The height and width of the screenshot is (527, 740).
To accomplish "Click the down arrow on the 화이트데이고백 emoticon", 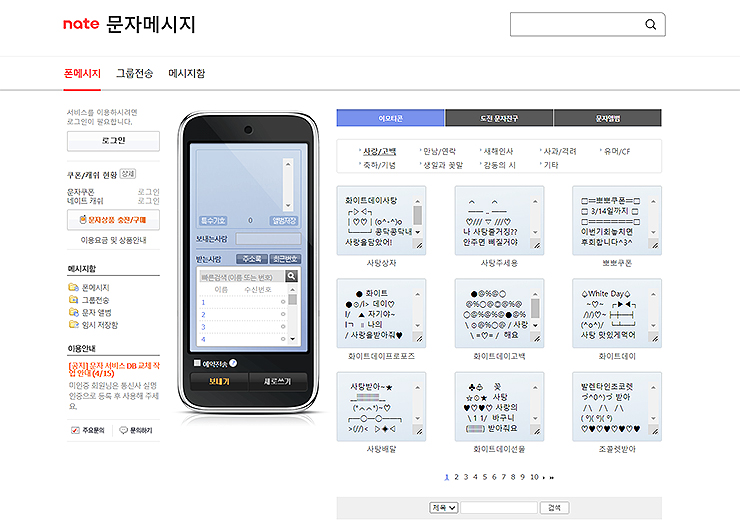I will coord(536,326).
